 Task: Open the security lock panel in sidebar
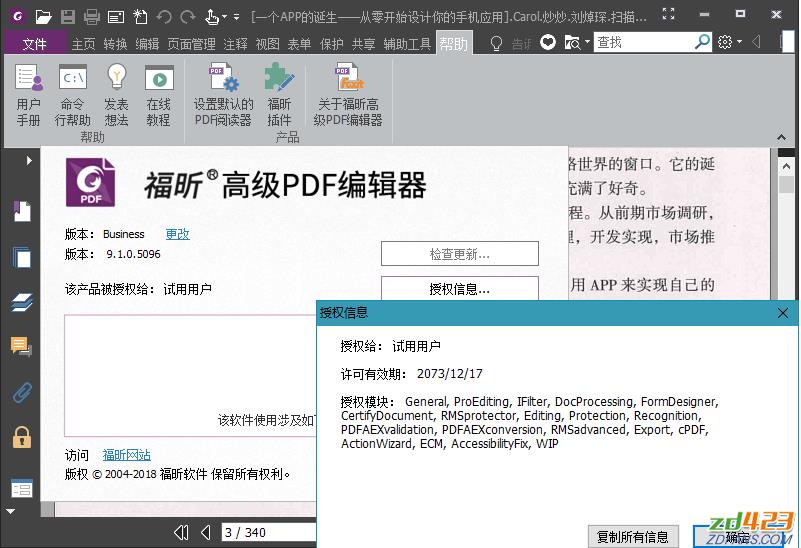[x=21, y=437]
